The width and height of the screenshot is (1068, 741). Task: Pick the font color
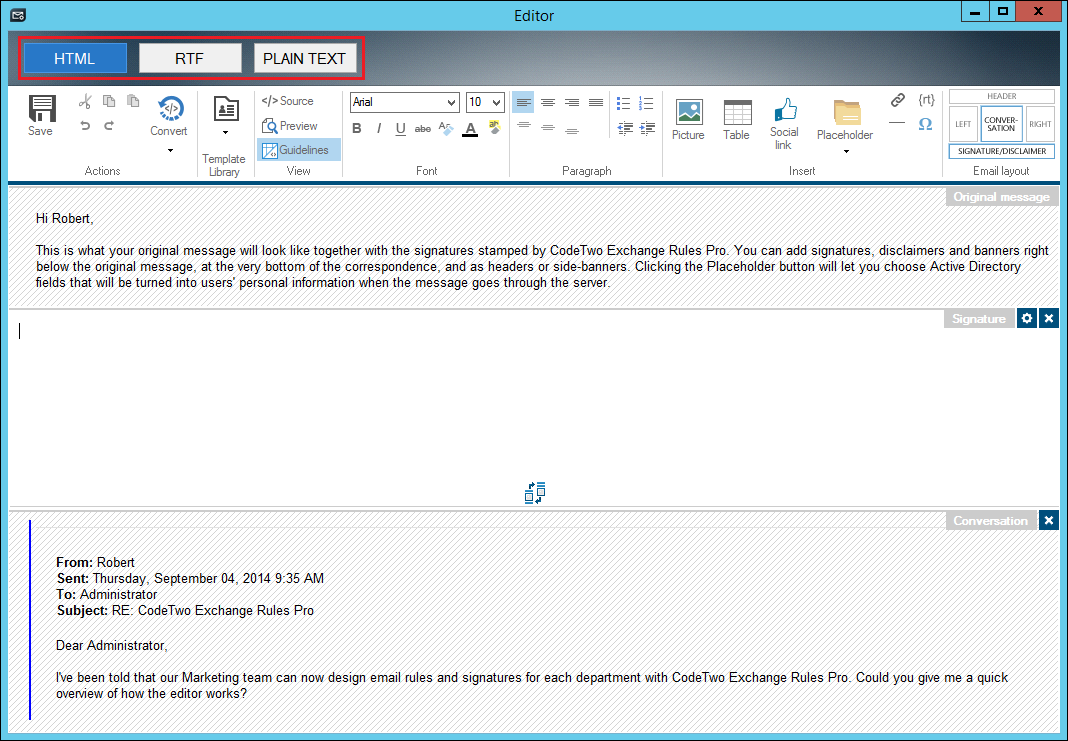470,128
